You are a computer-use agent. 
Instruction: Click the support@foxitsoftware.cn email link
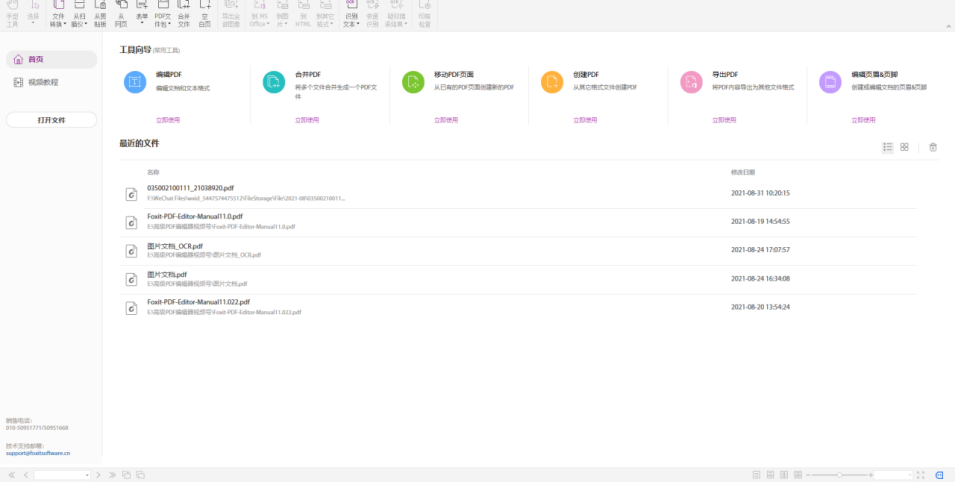38,453
